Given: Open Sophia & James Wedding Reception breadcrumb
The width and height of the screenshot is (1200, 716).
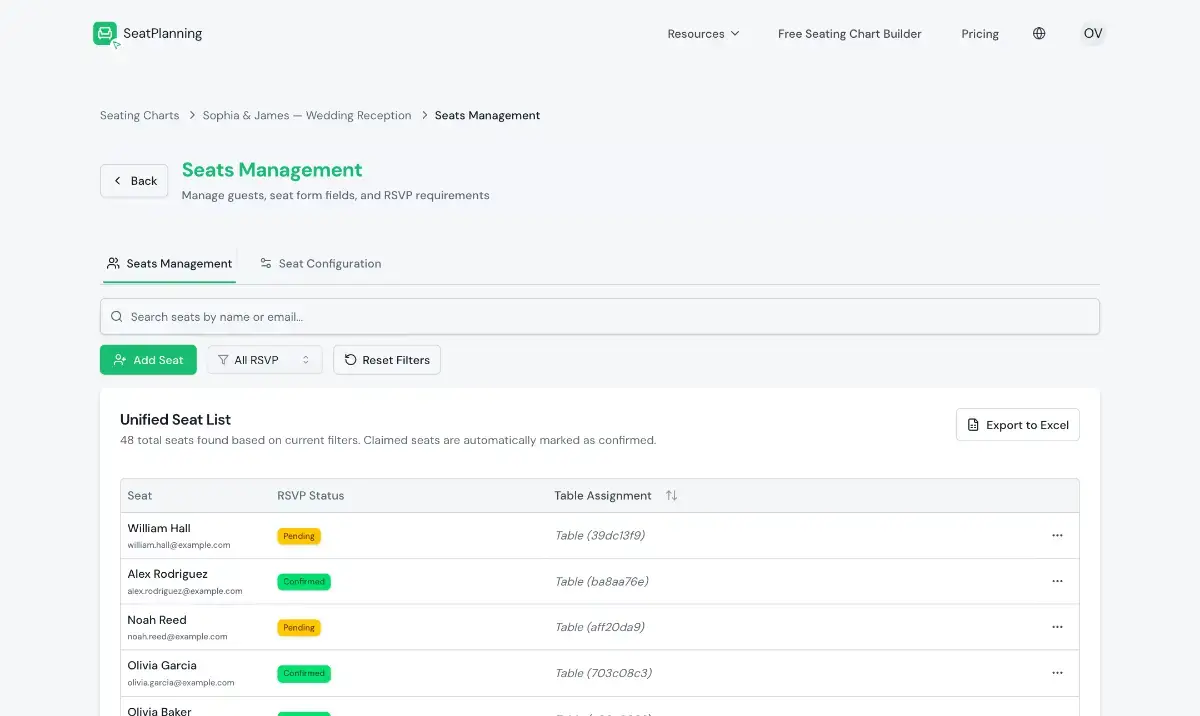Looking at the screenshot, I should [x=307, y=115].
